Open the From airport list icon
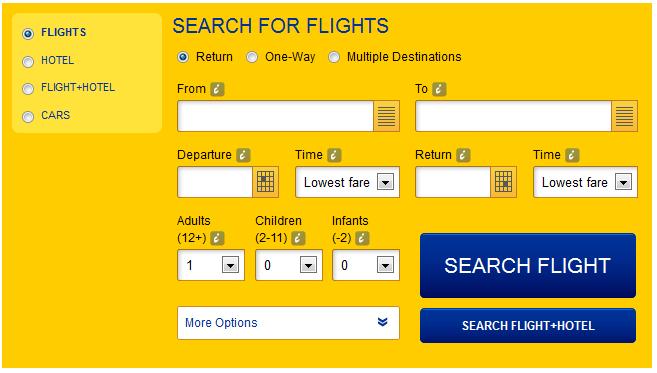657x373 pixels. tap(386, 116)
